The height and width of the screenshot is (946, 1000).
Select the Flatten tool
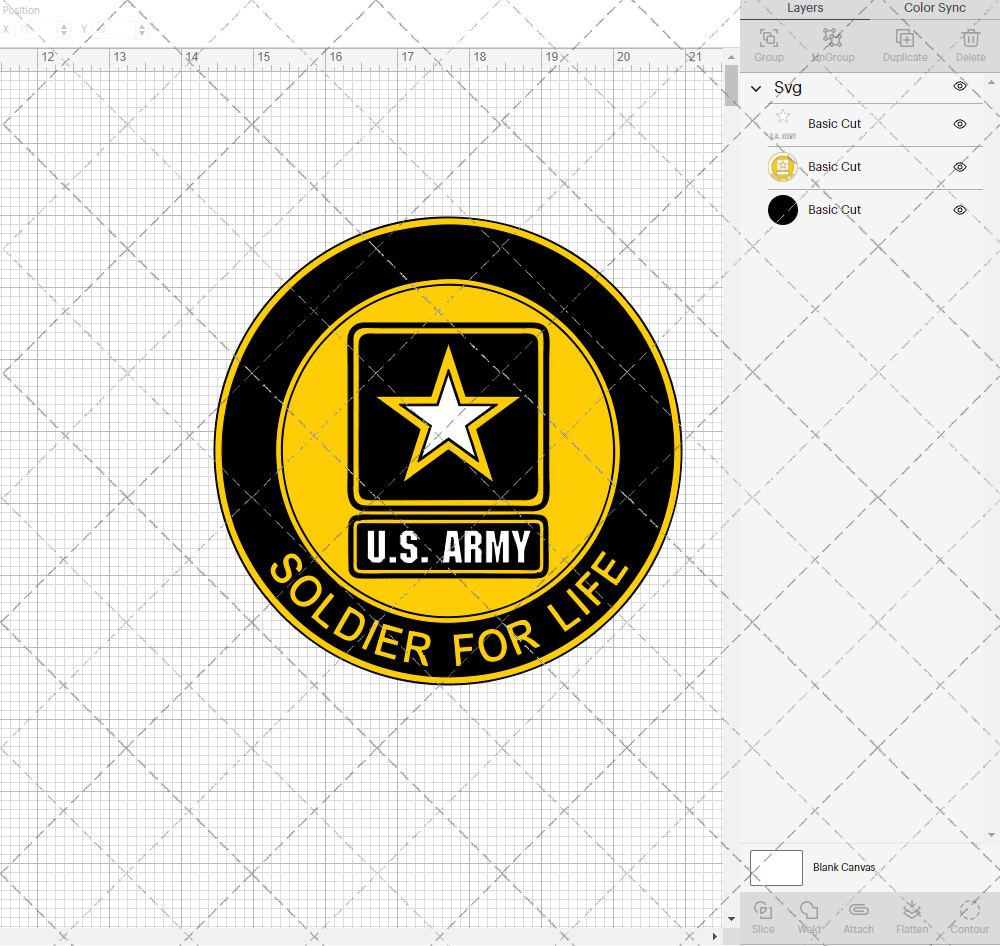pos(912,910)
